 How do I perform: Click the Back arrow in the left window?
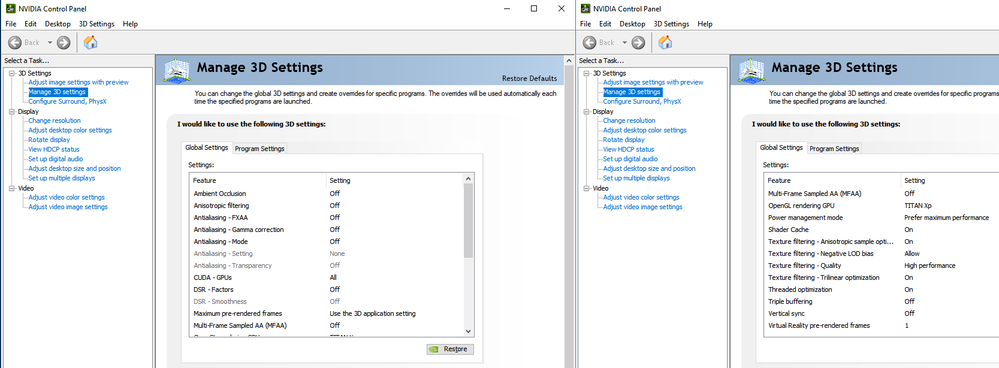pos(15,43)
